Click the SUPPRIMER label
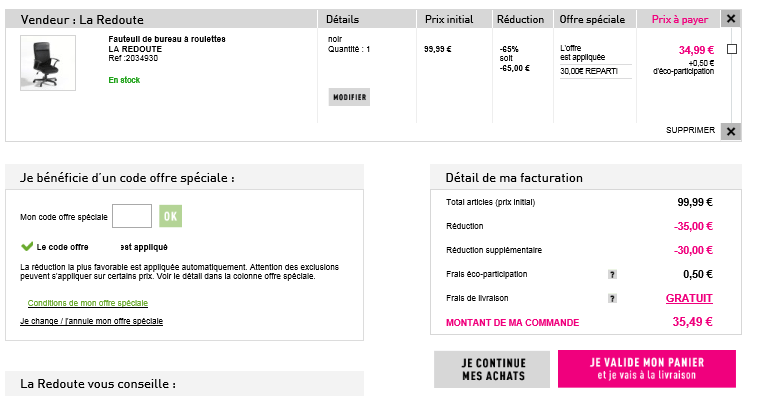This screenshot has width=765, height=399. pos(690,130)
